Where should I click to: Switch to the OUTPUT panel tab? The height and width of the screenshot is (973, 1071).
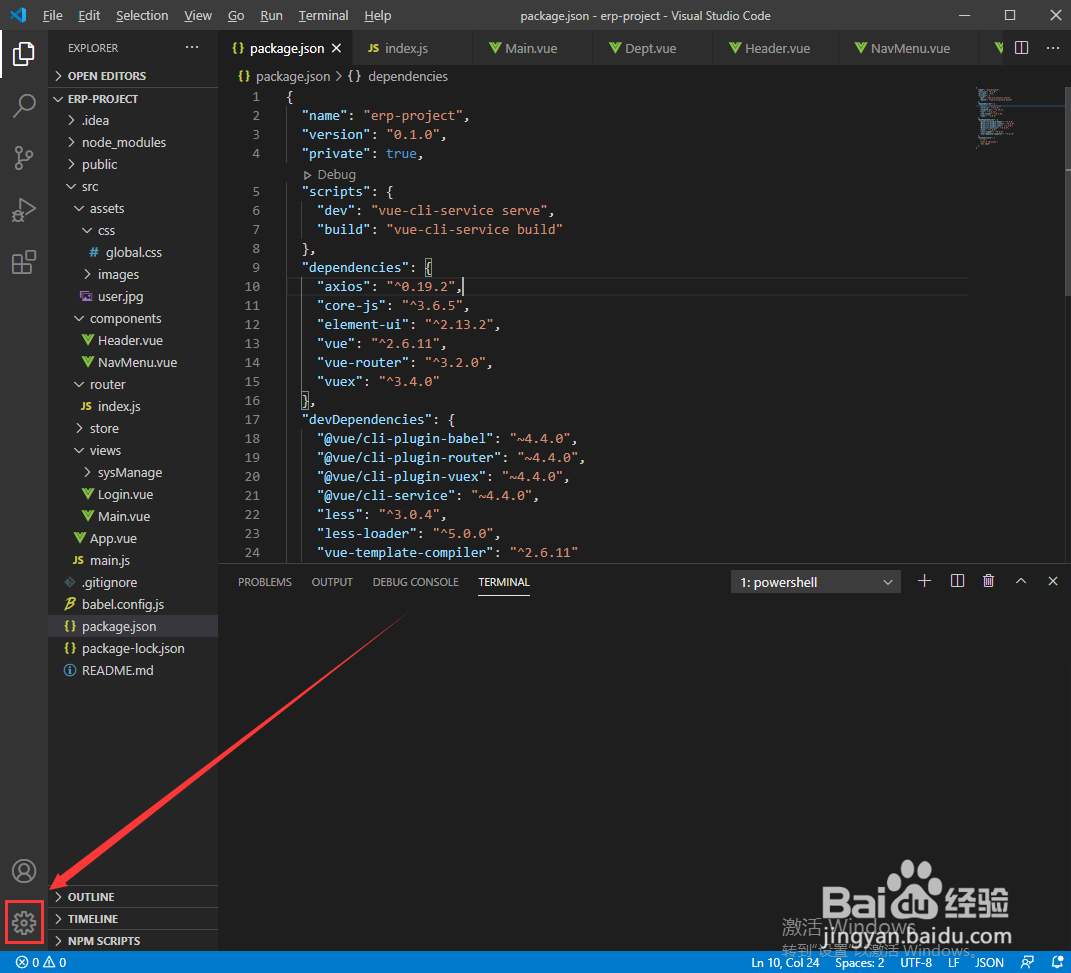point(332,582)
